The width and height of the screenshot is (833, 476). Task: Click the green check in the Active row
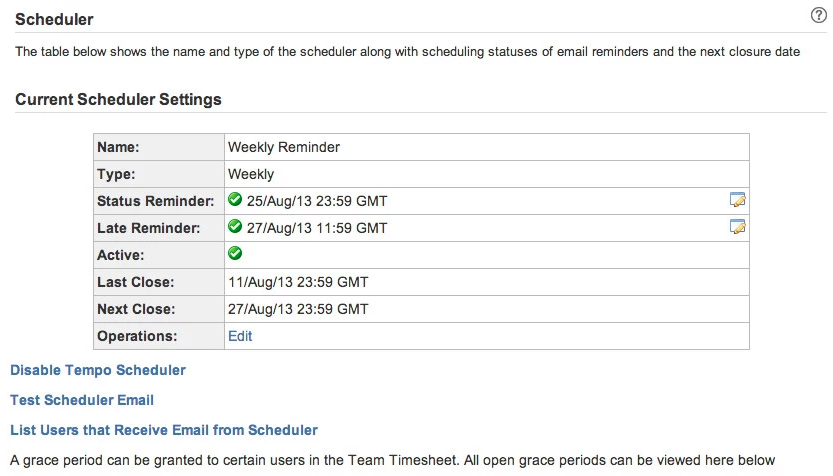(x=236, y=254)
